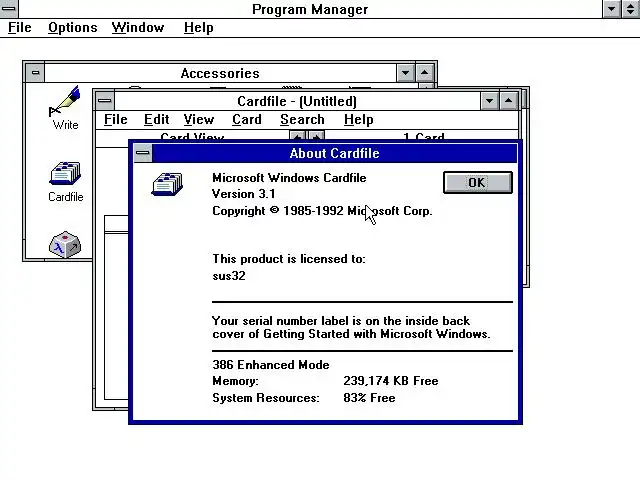
Task: Open the About Cardfile dialog control menu
Action: coord(142,153)
